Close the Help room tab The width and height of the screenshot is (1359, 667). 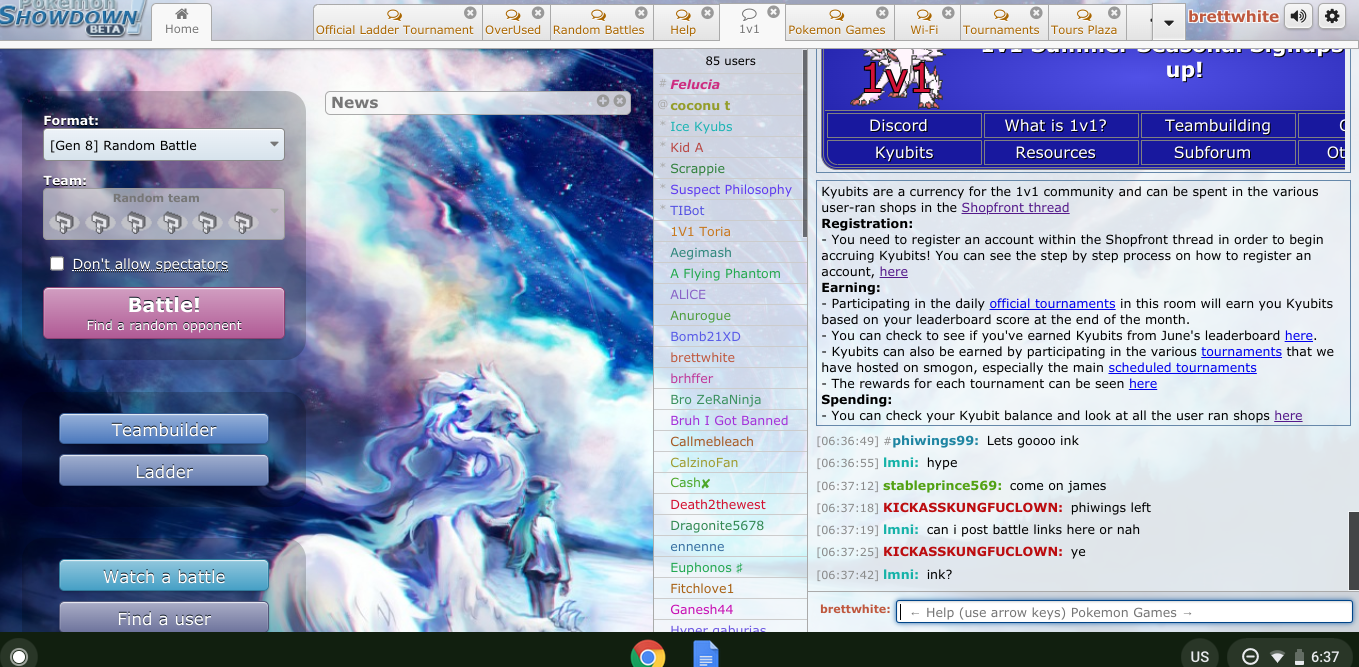[707, 13]
